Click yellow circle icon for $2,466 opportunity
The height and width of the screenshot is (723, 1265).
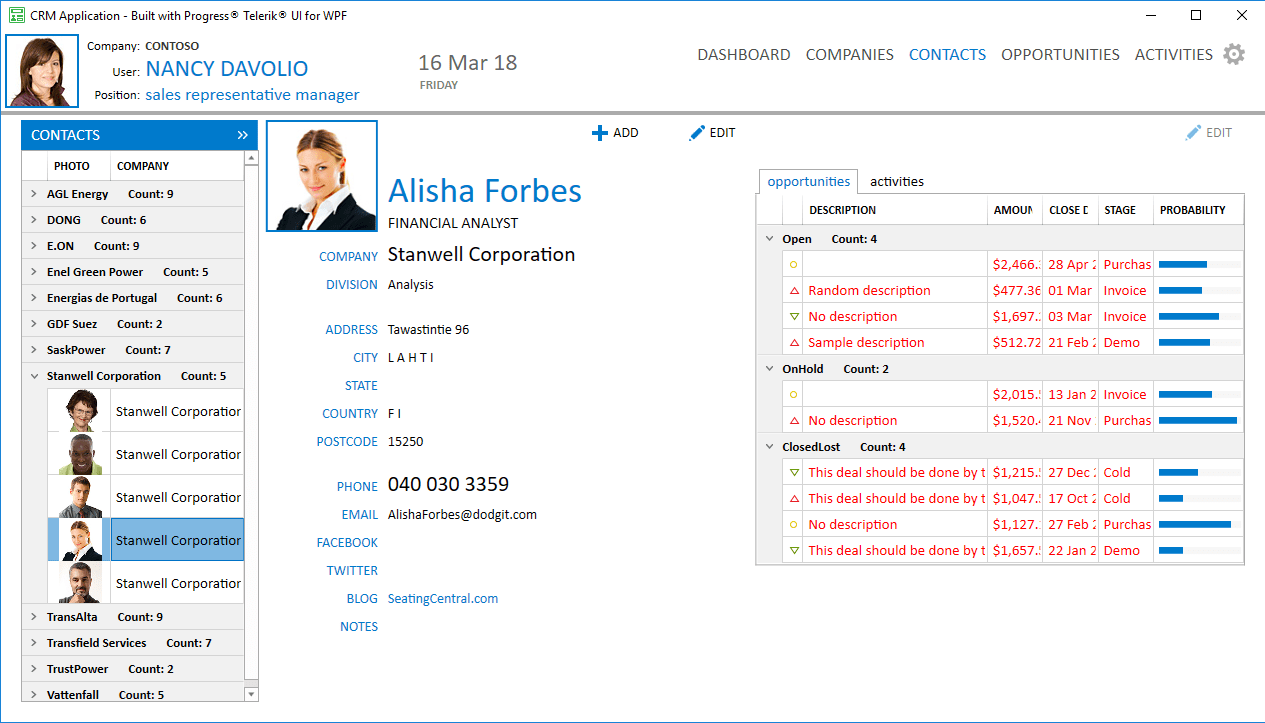click(794, 265)
